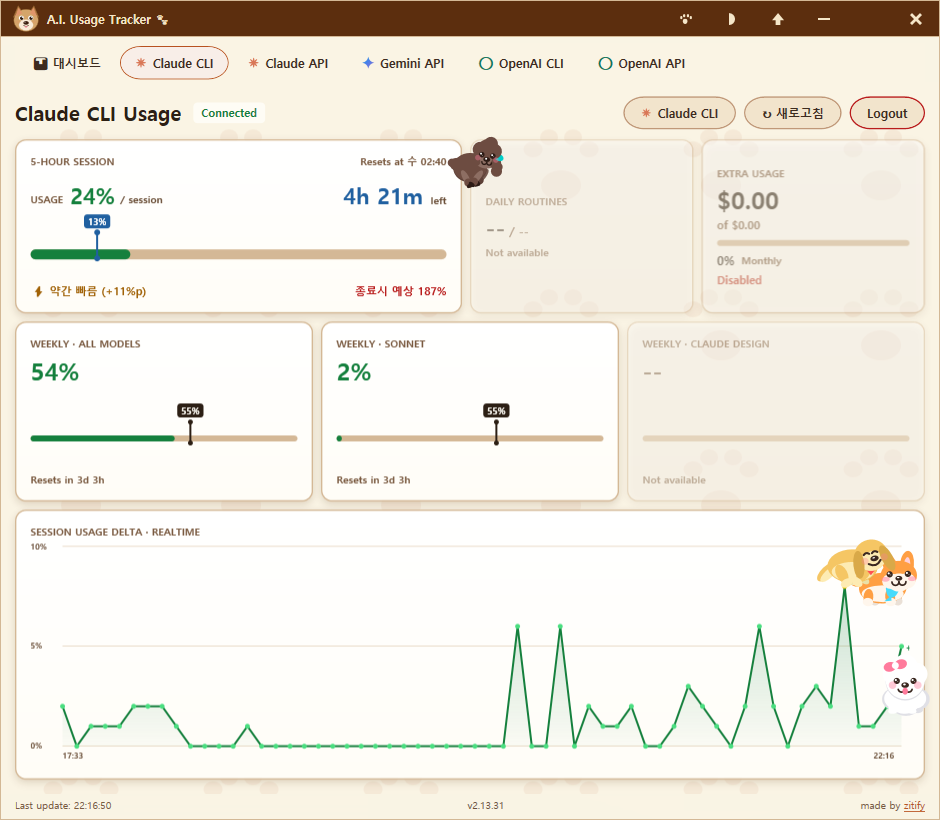This screenshot has height=820, width=940.
Task: Switch to the Claude API tab
Action: [x=288, y=63]
